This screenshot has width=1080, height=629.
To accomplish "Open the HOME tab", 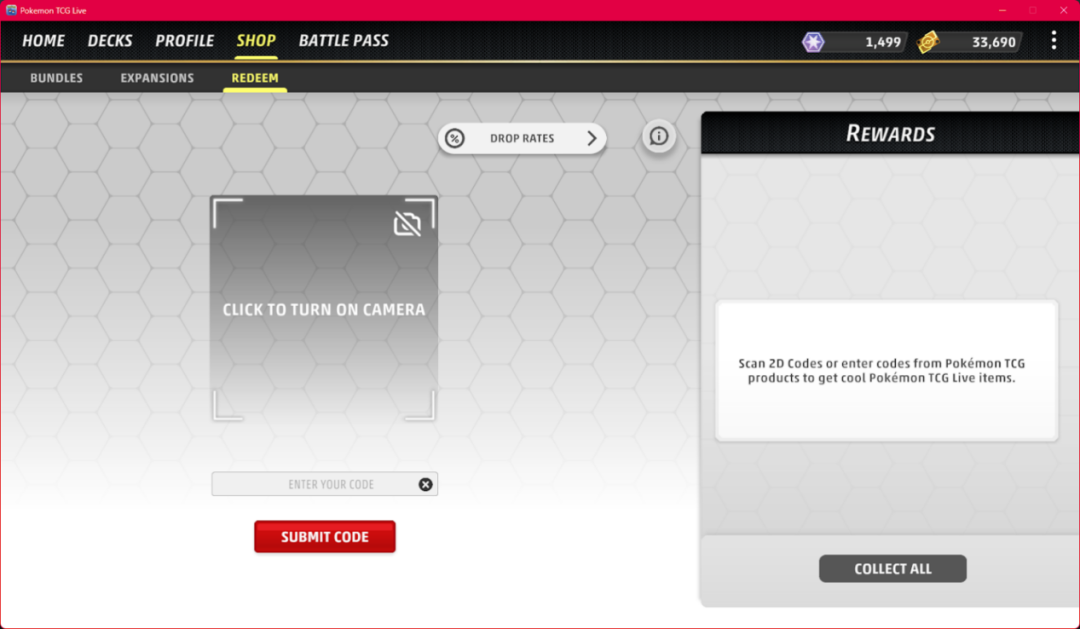I will (43, 41).
